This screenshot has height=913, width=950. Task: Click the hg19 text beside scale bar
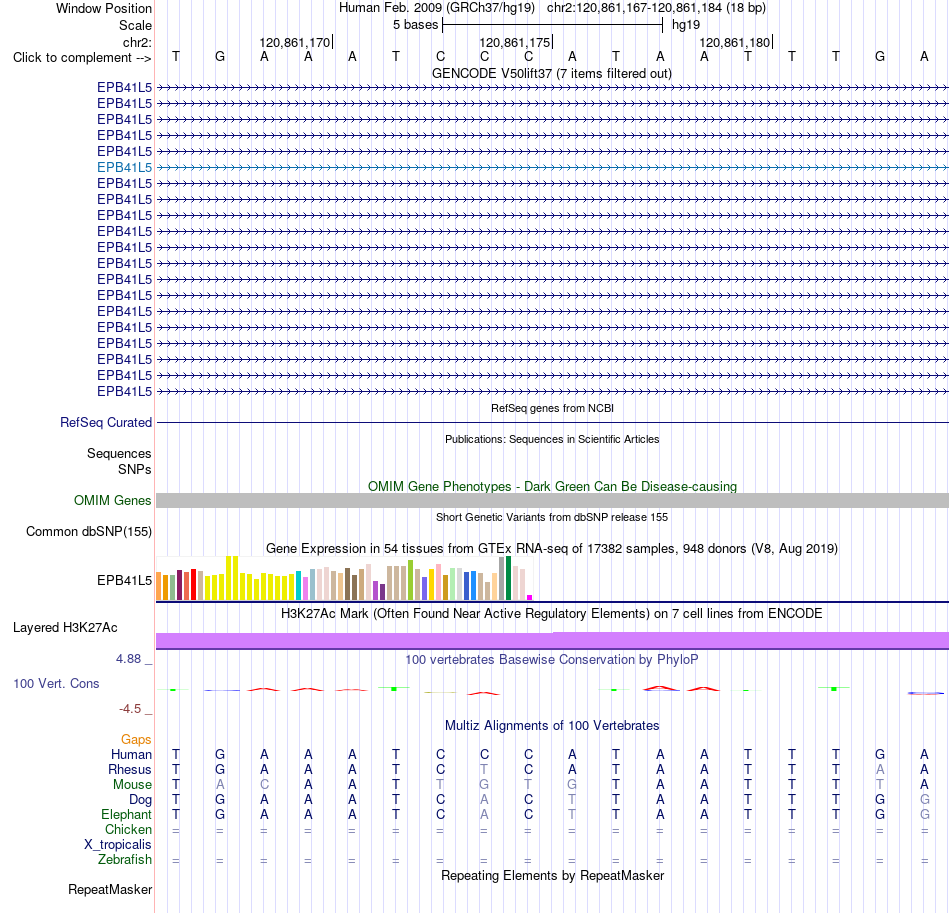click(686, 25)
